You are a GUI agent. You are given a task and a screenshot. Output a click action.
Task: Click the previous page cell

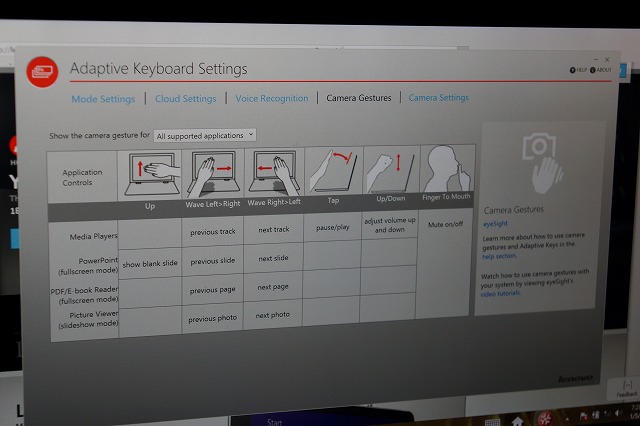212,290
